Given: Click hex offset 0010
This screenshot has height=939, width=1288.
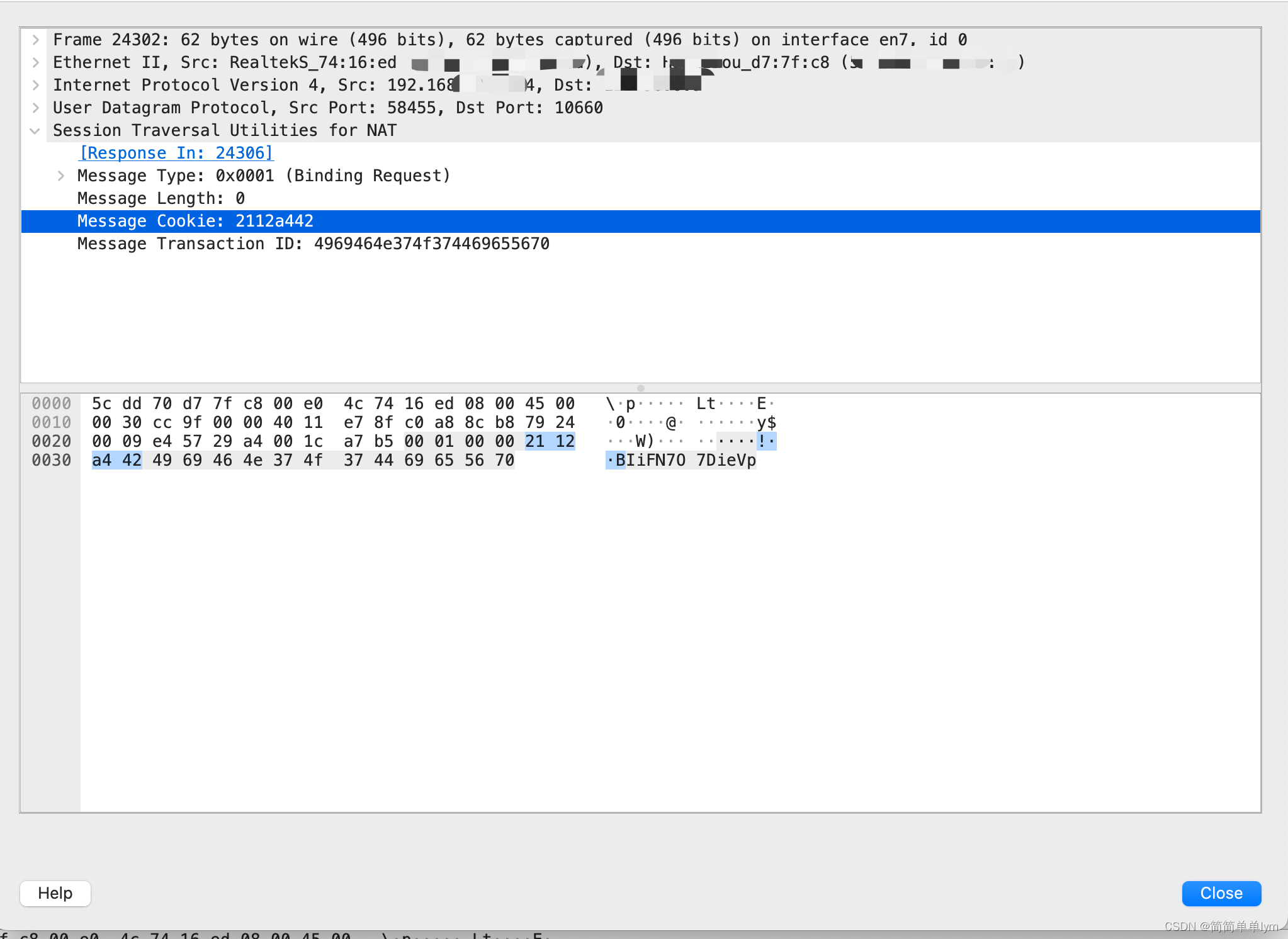Looking at the screenshot, I should coord(52,422).
